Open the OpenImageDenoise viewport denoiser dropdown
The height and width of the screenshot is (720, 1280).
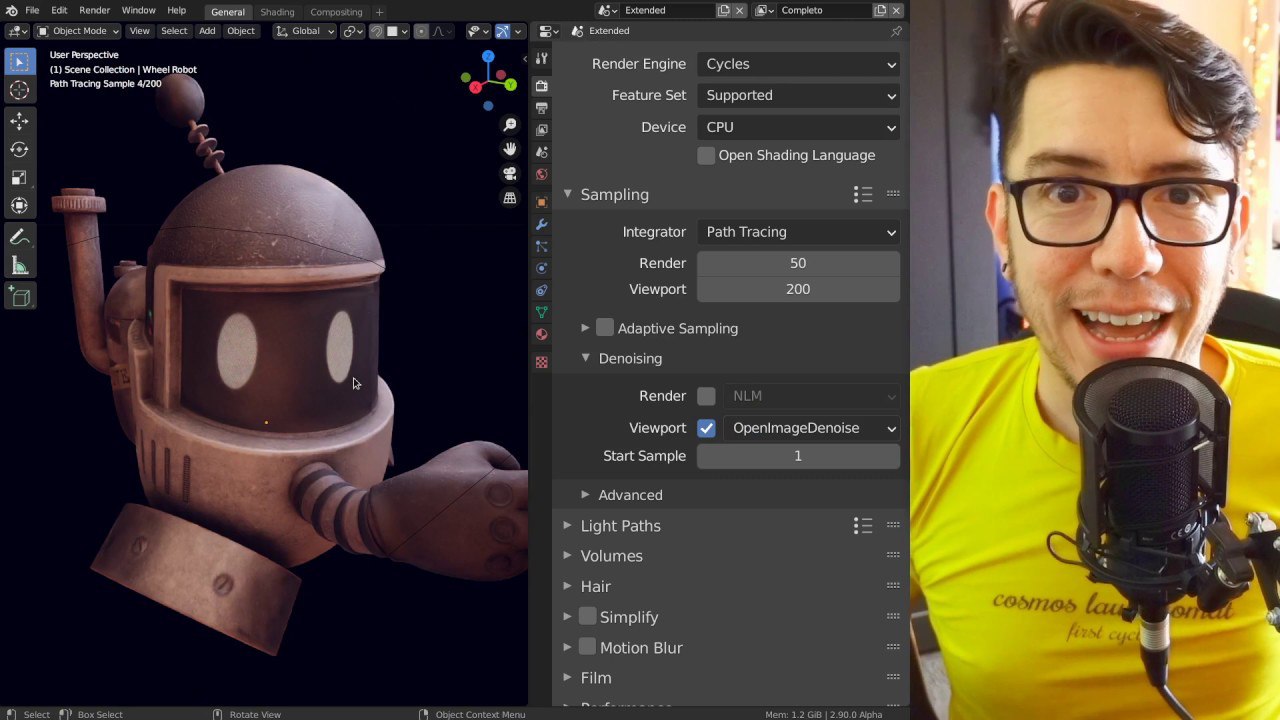click(x=811, y=428)
